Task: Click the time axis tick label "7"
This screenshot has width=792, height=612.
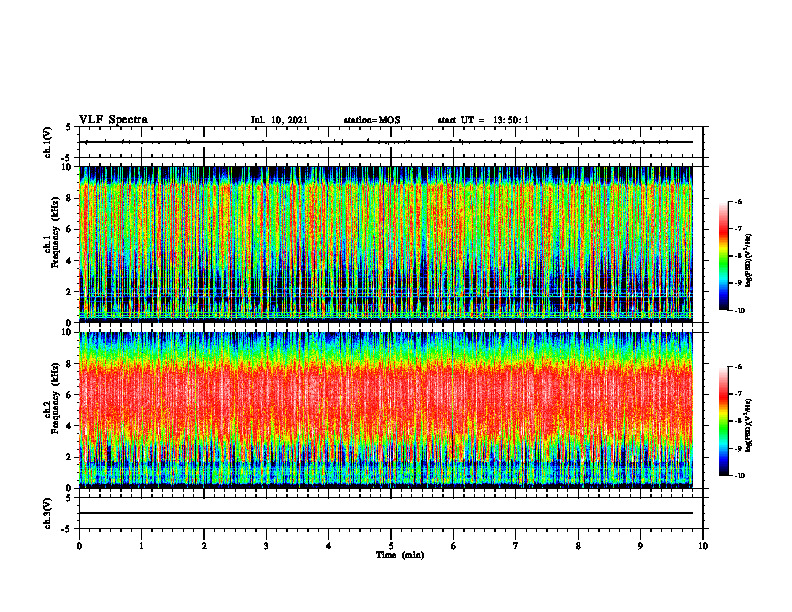Action: [516, 546]
